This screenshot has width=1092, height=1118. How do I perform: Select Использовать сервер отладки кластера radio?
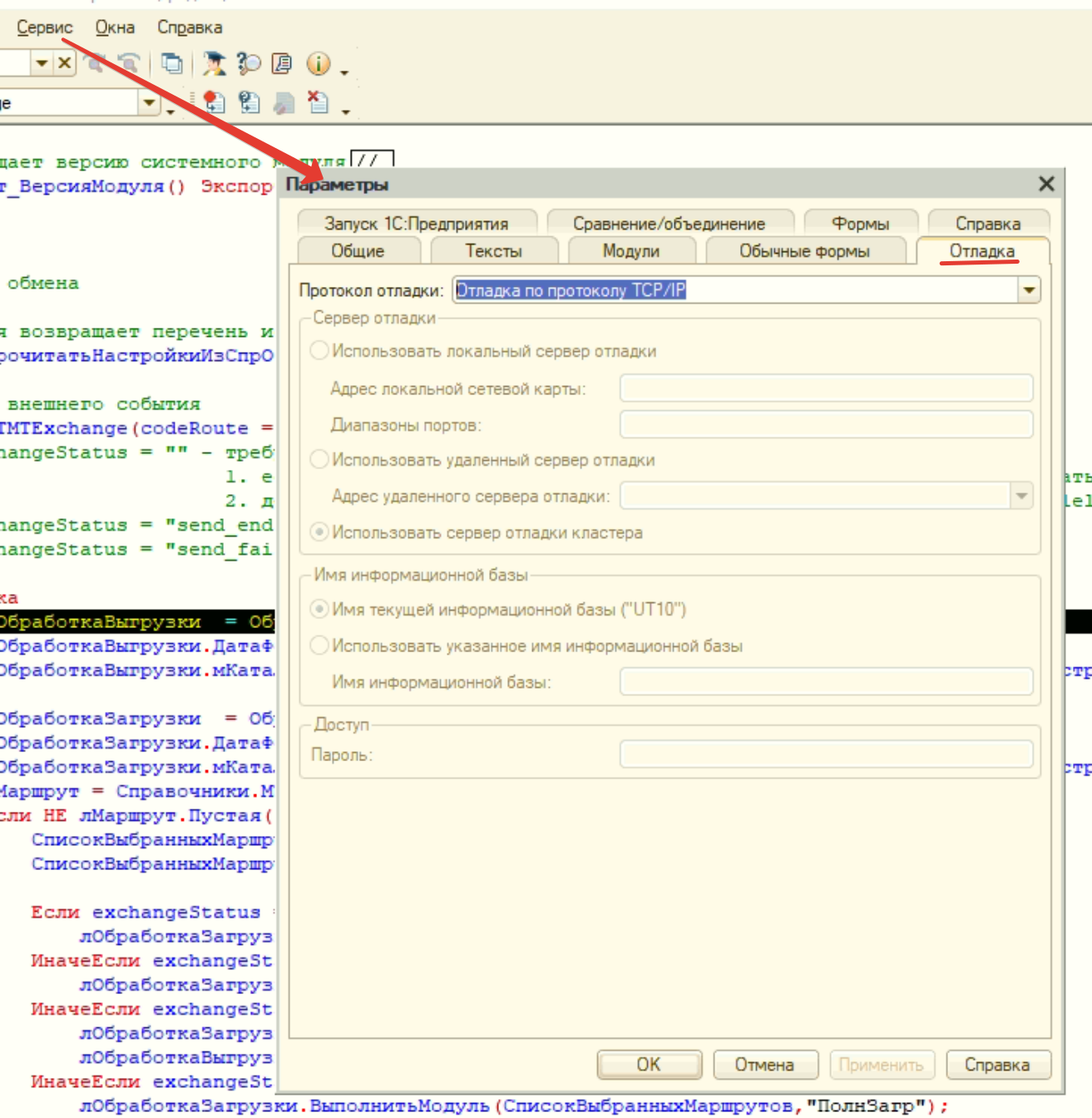click(319, 532)
